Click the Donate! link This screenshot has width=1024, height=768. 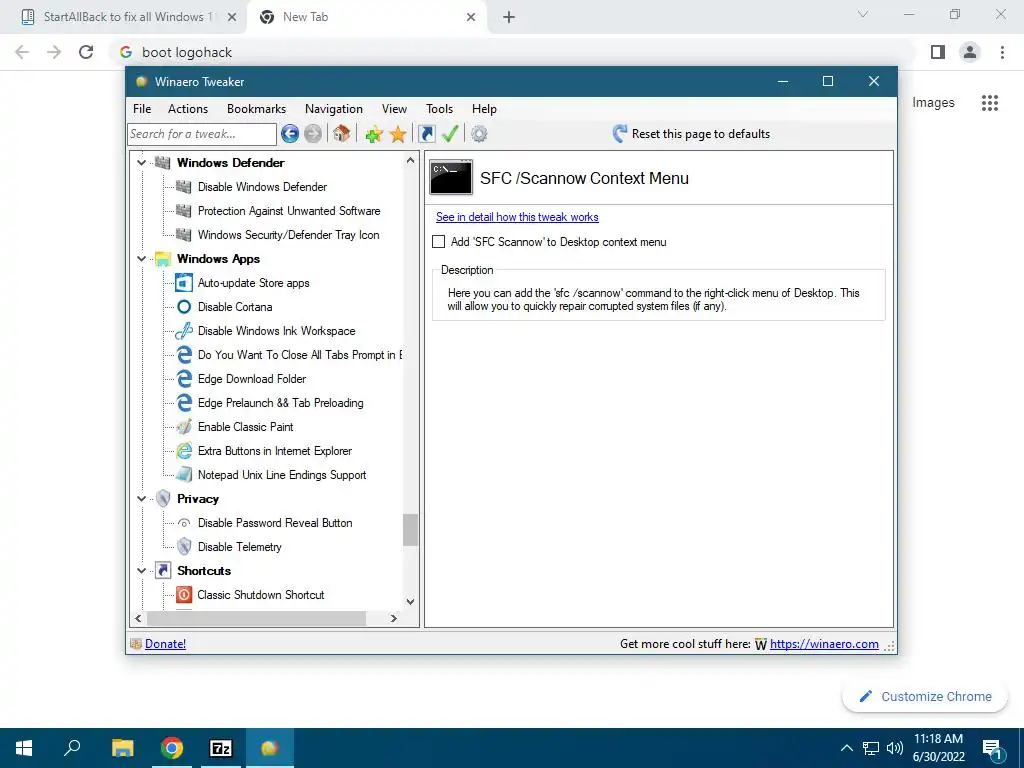click(165, 644)
